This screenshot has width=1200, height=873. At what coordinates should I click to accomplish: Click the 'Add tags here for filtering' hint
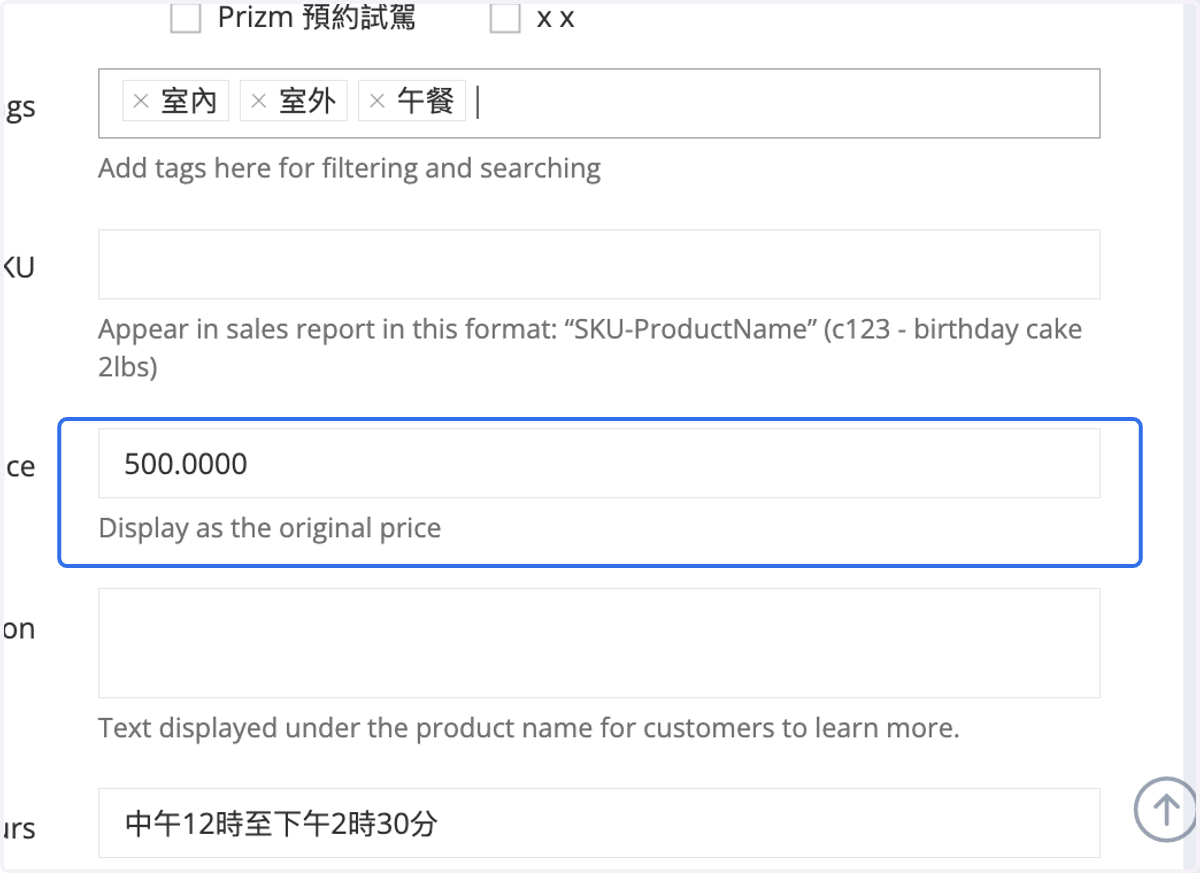(350, 168)
